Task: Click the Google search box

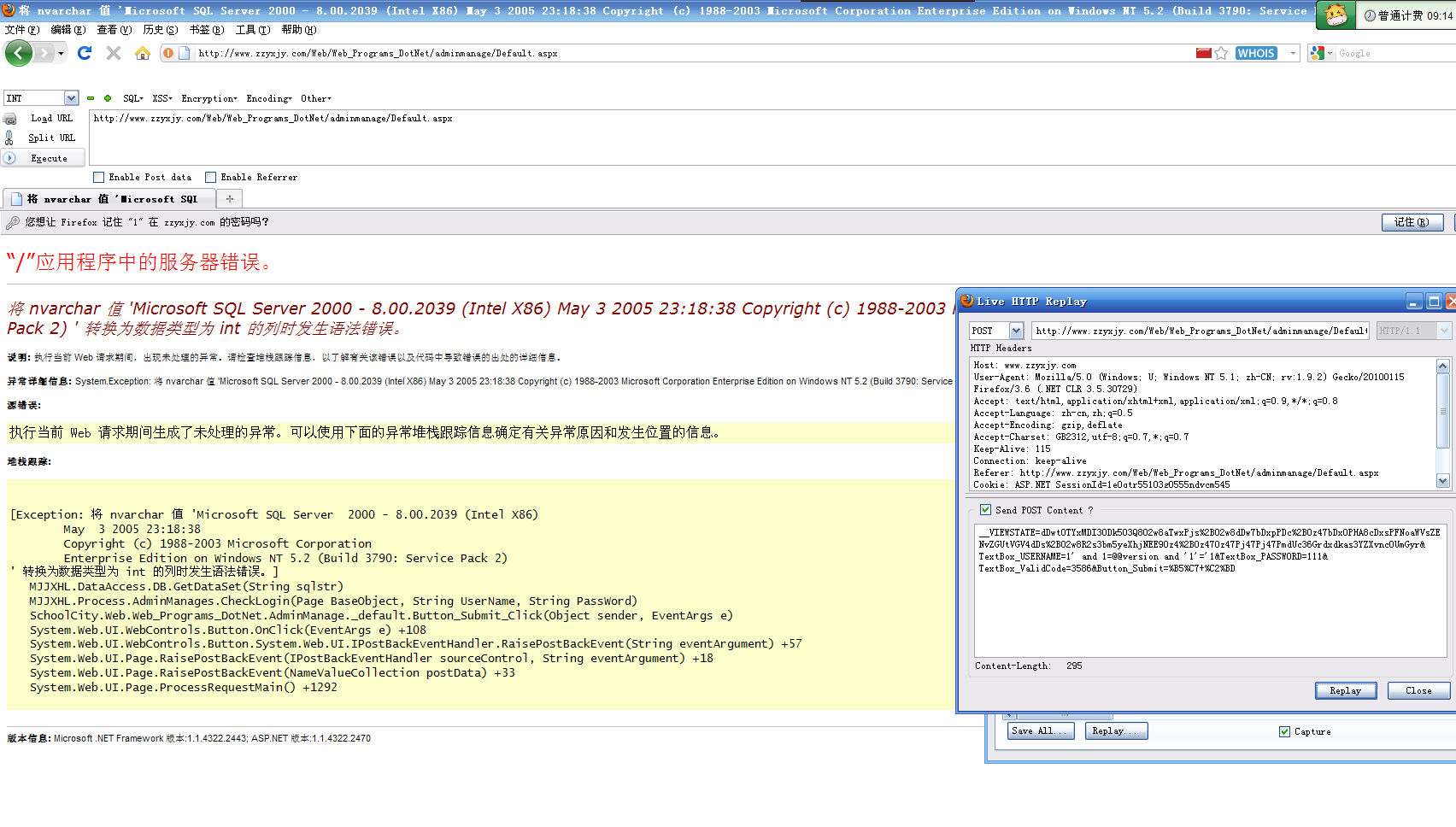Action: coord(1395,53)
